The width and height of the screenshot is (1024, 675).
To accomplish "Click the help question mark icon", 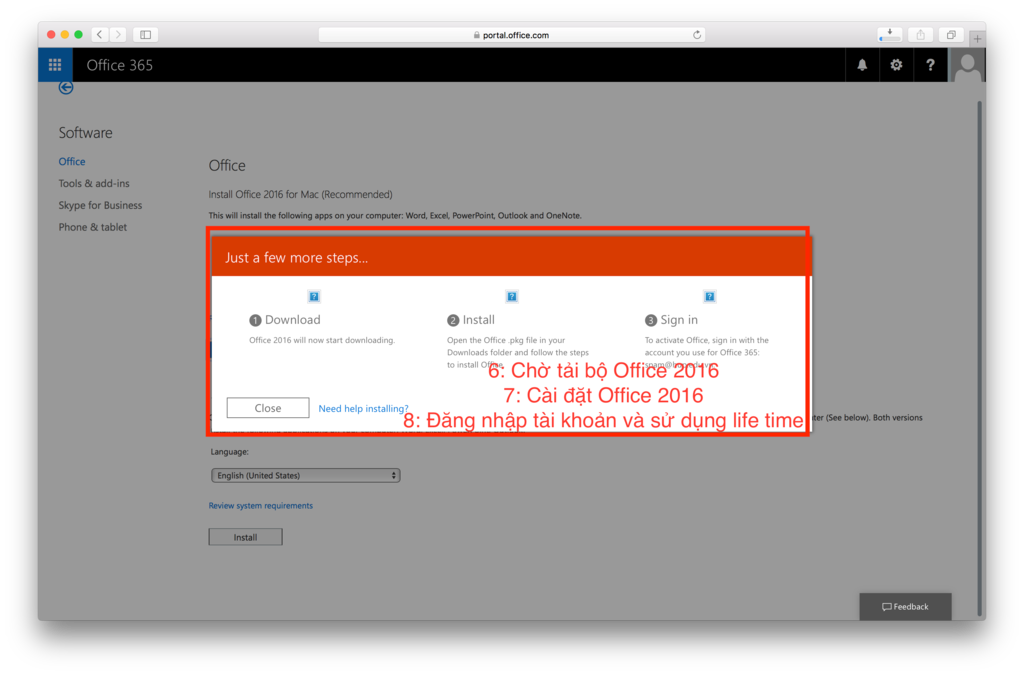I will click(x=930, y=65).
